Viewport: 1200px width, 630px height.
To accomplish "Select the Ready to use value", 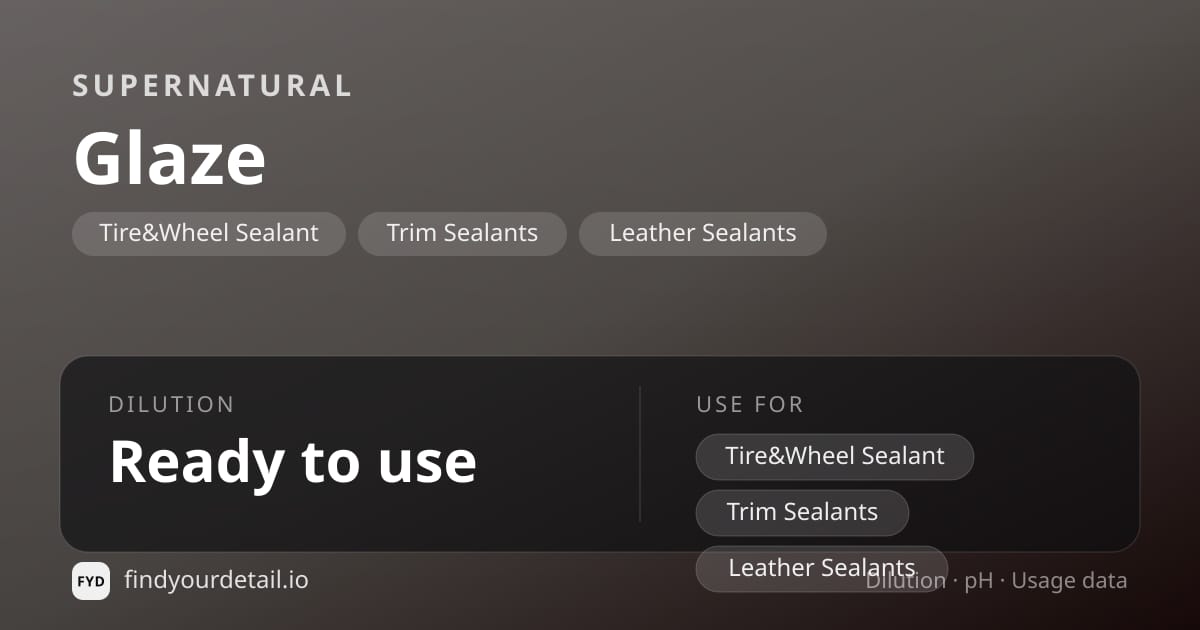I will click(293, 461).
